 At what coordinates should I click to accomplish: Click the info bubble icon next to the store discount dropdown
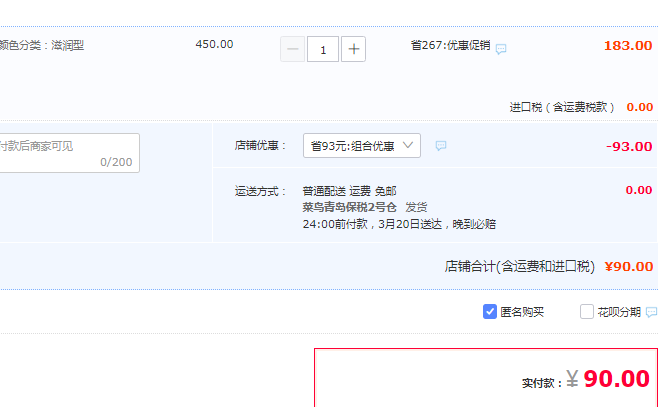[x=441, y=146]
